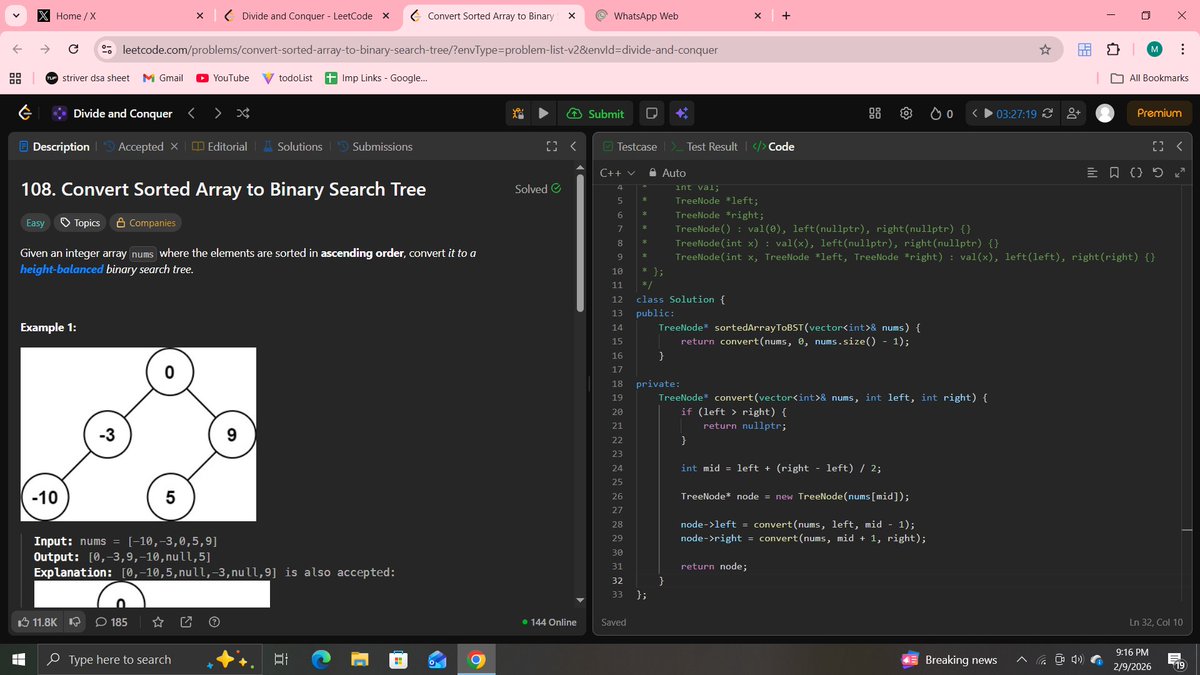Open the tab search dropdown arrow
The width and height of the screenshot is (1200, 675).
14,16
